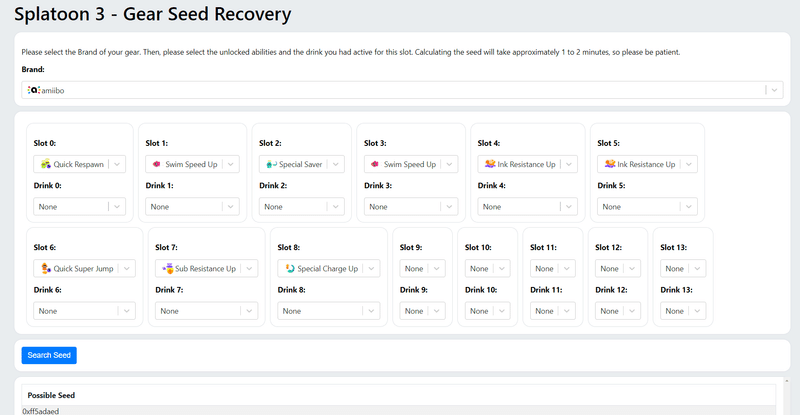Viewport: 800px width, 415px height.
Task: Open the Slot 0 ability dropdown arrow
Action: click(x=117, y=164)
